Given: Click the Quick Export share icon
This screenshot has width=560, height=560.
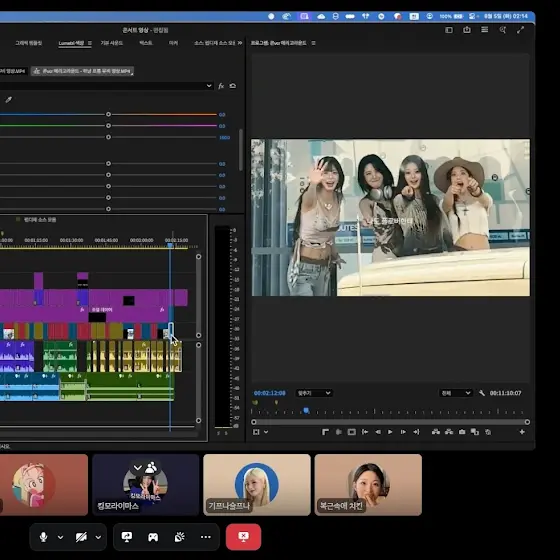Looking at the screenshot, I should coord(467,30).
